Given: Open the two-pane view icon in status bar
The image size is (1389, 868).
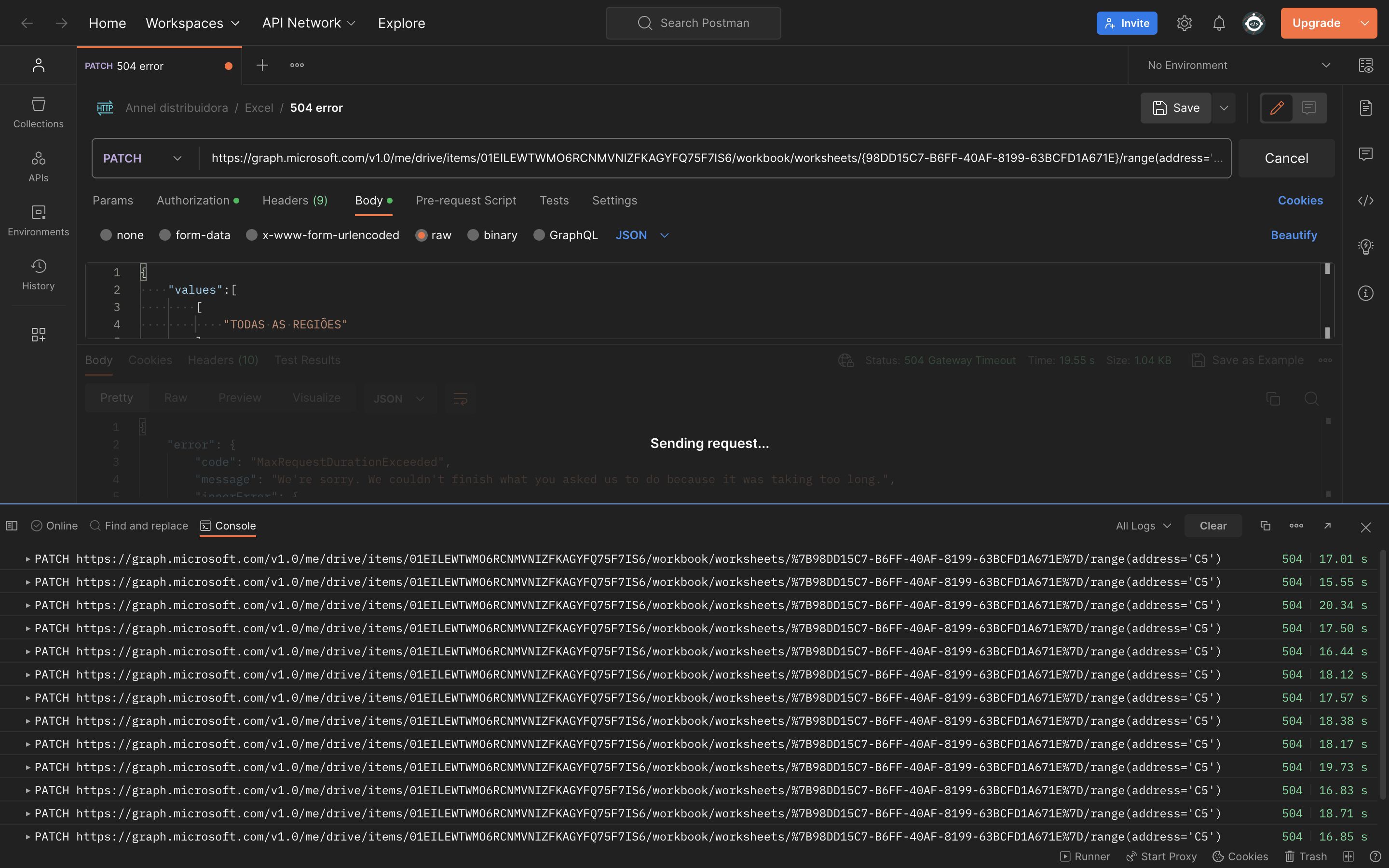Looking at the screenshot, I should (1348, 856).
